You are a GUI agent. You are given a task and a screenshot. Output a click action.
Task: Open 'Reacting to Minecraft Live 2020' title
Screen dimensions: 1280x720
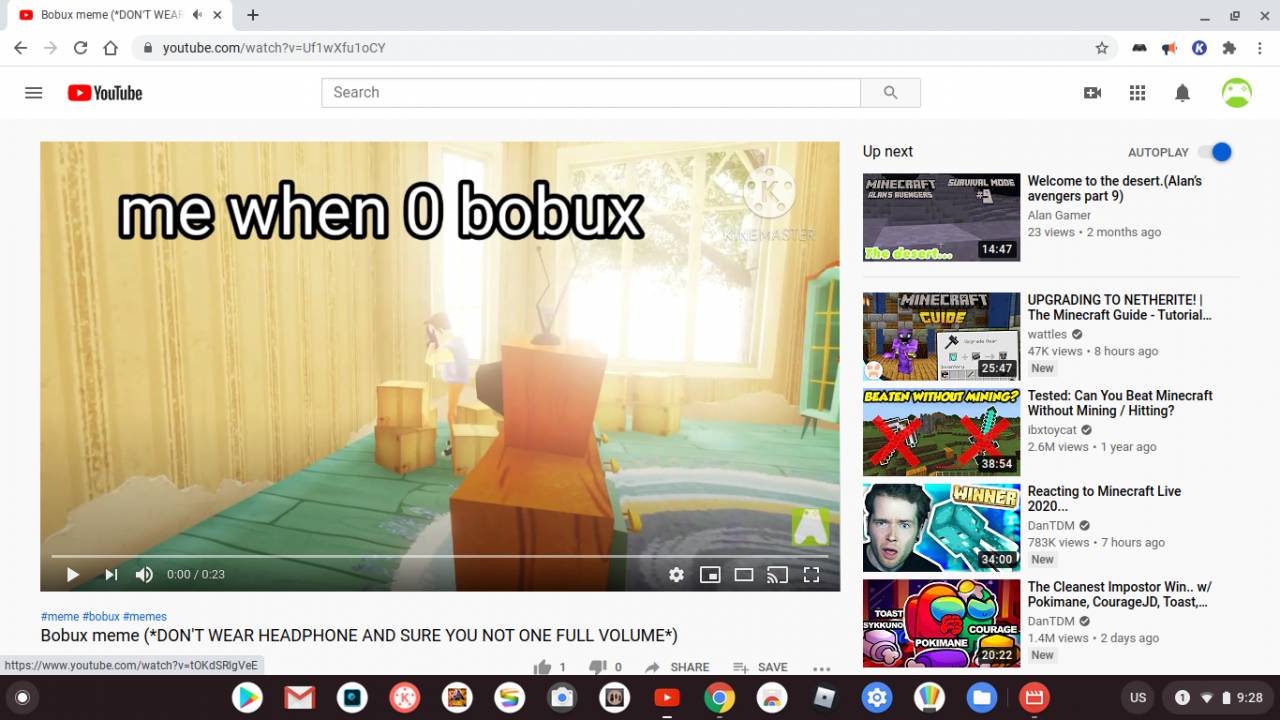(1104, 499)
